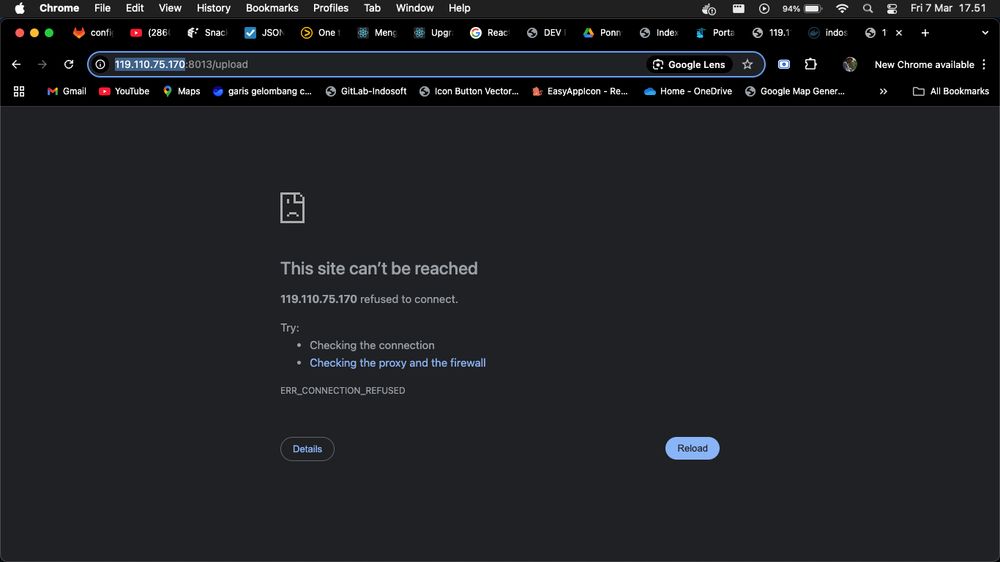
Task: Open macOS Spotlight search icon
Action: 867,8
